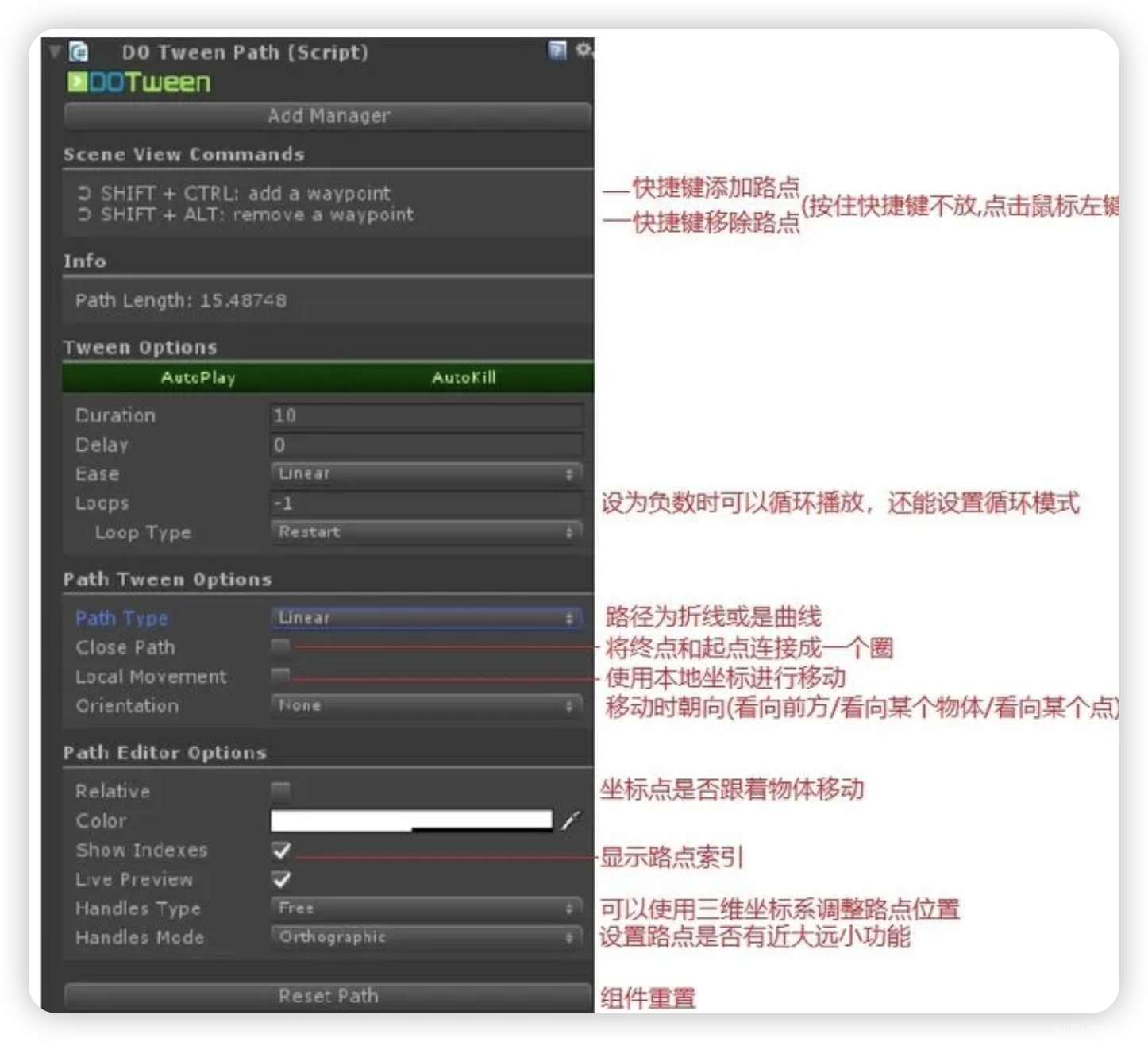Click the DO Tween Path (Script) title
This screenshot has width=1148, height=1042.
point(245,52)
